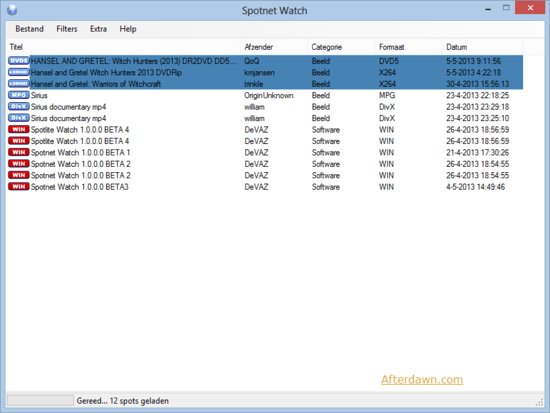Click the sender 'trinkle'
Viewport: 550px width, 413px height.
(x=253, y=84)
